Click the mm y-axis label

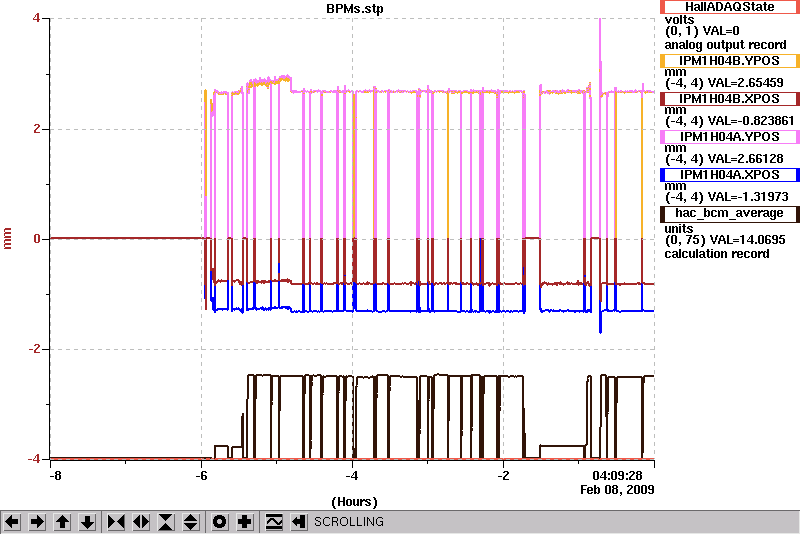7,239
